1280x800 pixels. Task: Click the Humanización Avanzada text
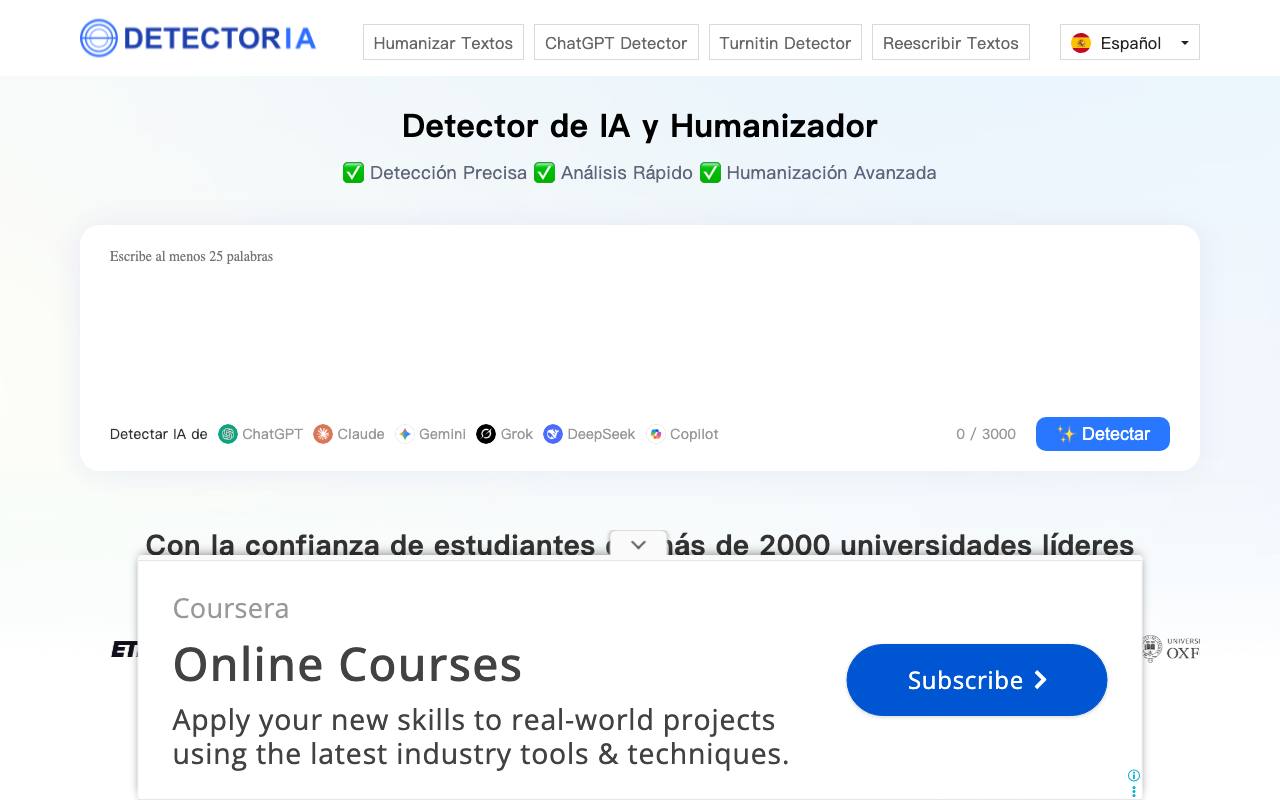[831, 173]
